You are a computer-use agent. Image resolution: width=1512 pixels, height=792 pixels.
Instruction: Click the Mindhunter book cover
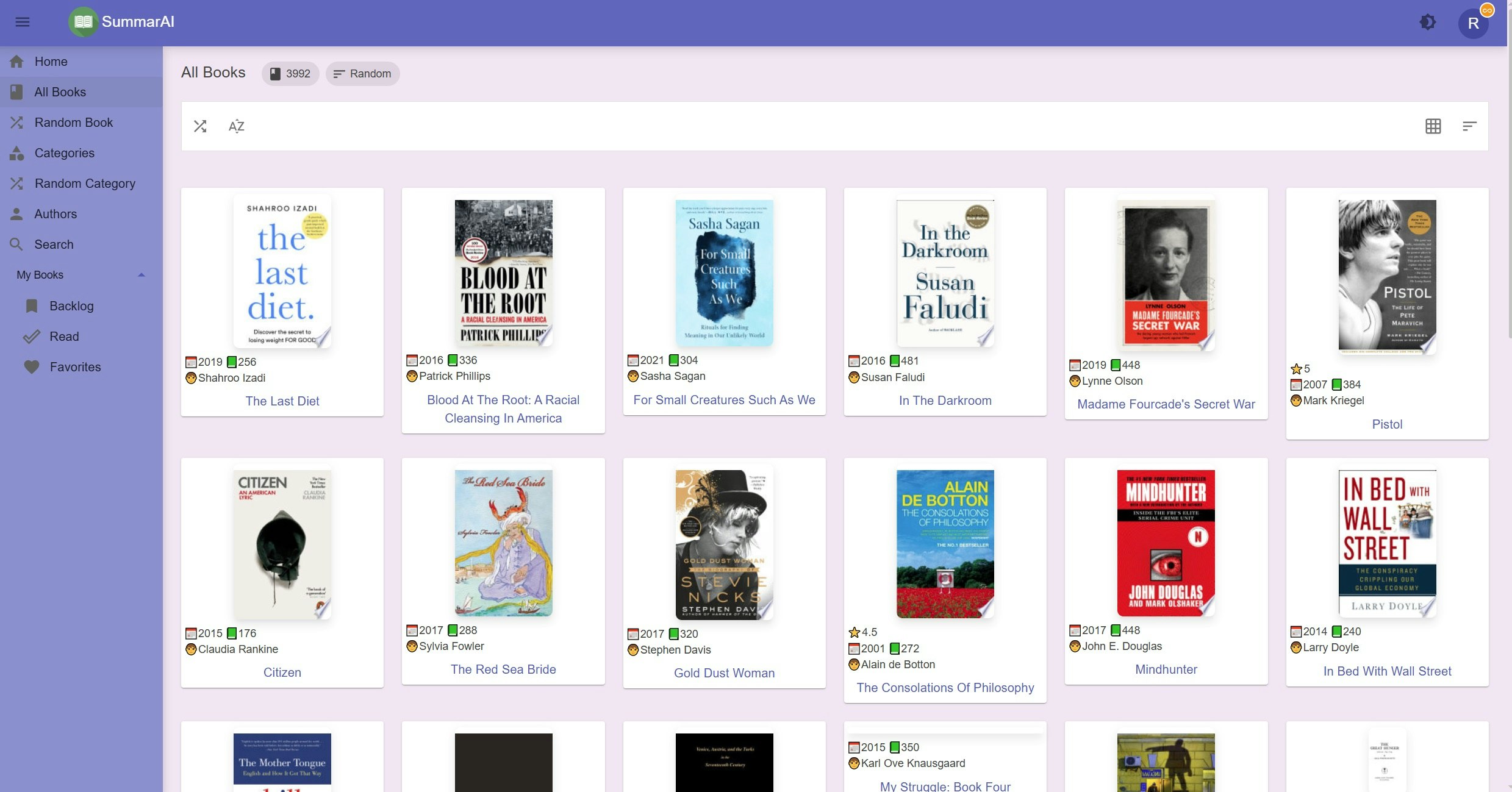(x=1166, y=543)
